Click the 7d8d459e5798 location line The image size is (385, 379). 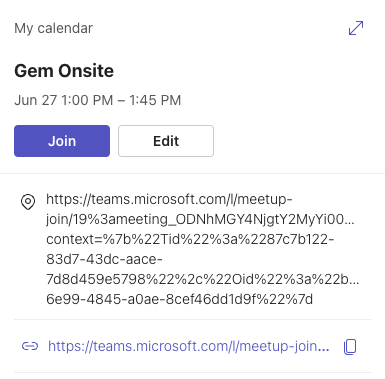(203, 279)
